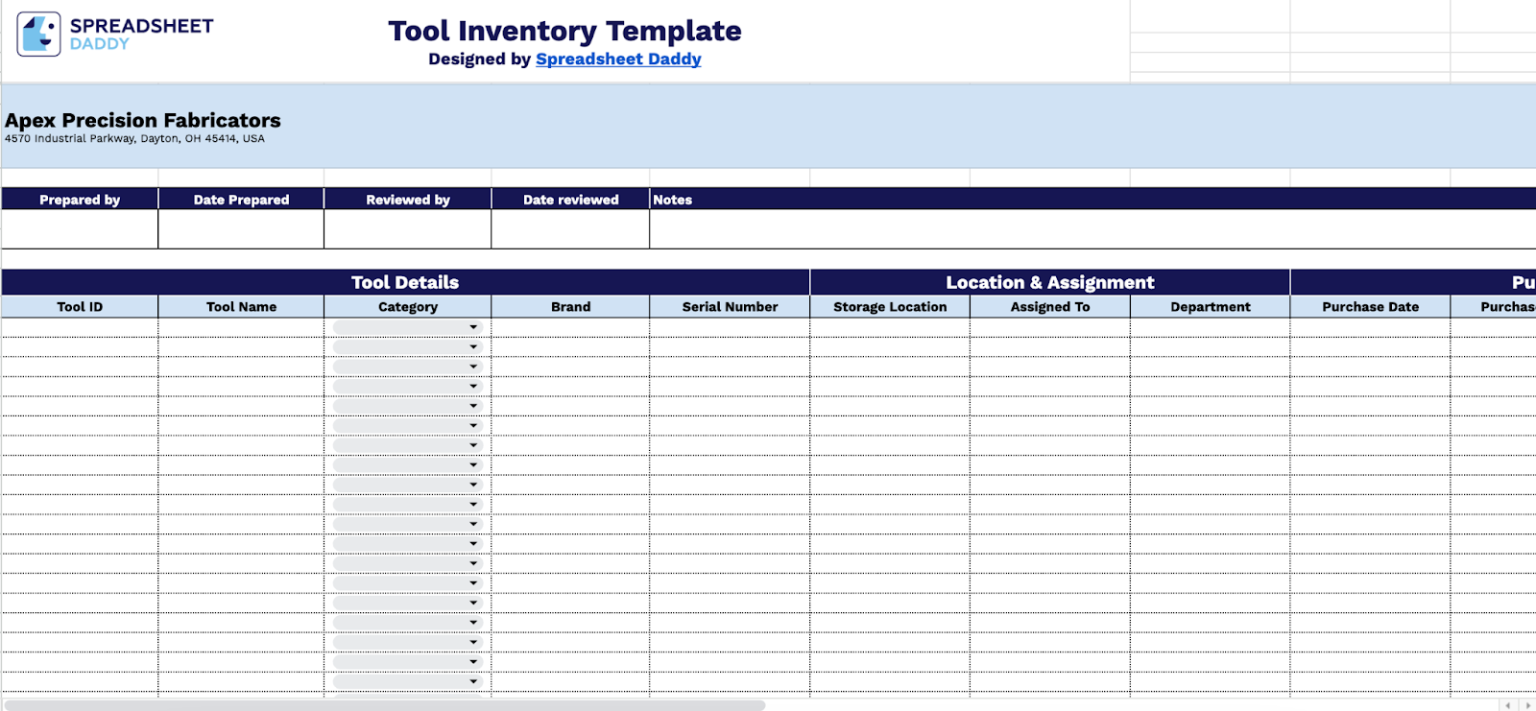Viewport: 1536px width, 711px height.
Task: Select the Assigned To column header
Action: tap(1049, 307)
